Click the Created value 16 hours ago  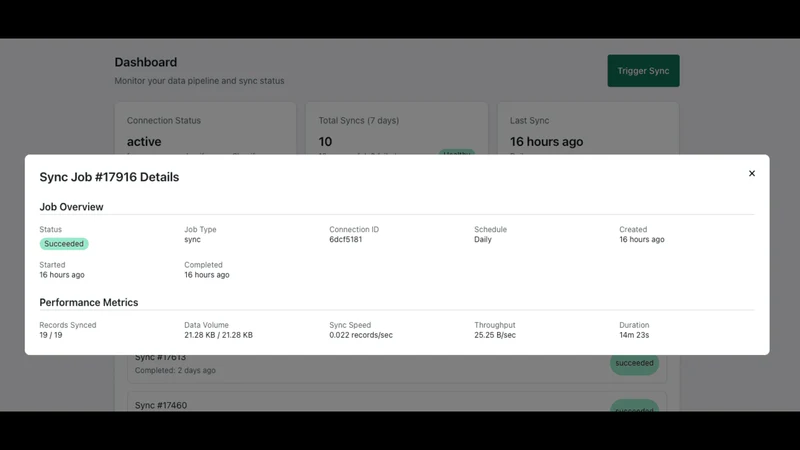click(x=642, y=239)
